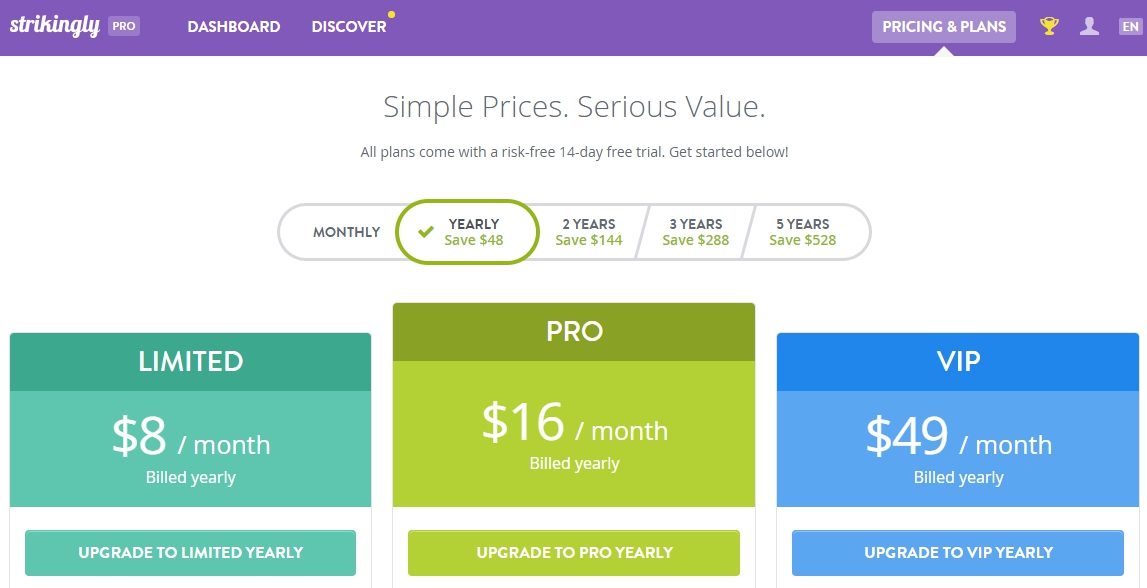Select the Monthly billing option
1147x588 pixels.
coord(347,231)
